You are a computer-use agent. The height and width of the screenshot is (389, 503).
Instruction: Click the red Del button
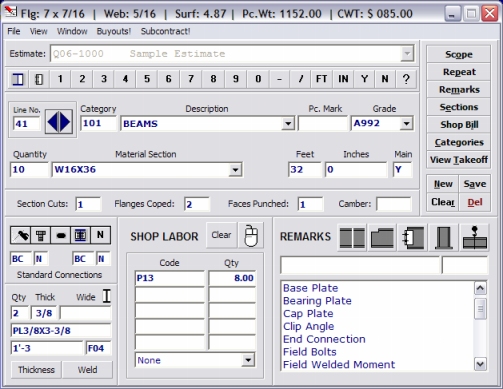tap(475, 202)
